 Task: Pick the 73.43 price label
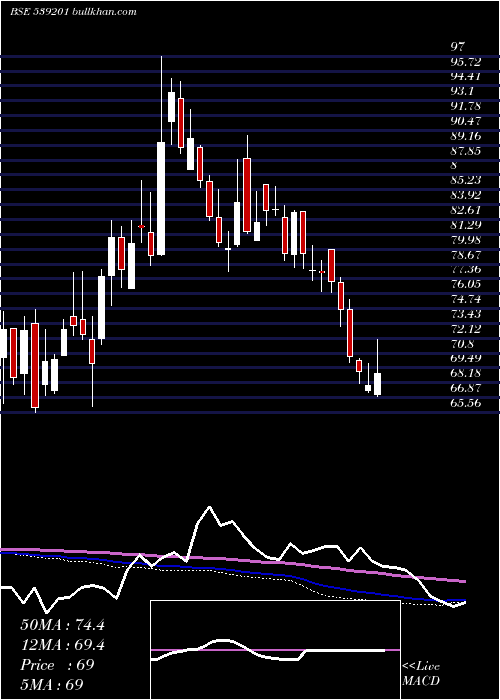point(466,314)
